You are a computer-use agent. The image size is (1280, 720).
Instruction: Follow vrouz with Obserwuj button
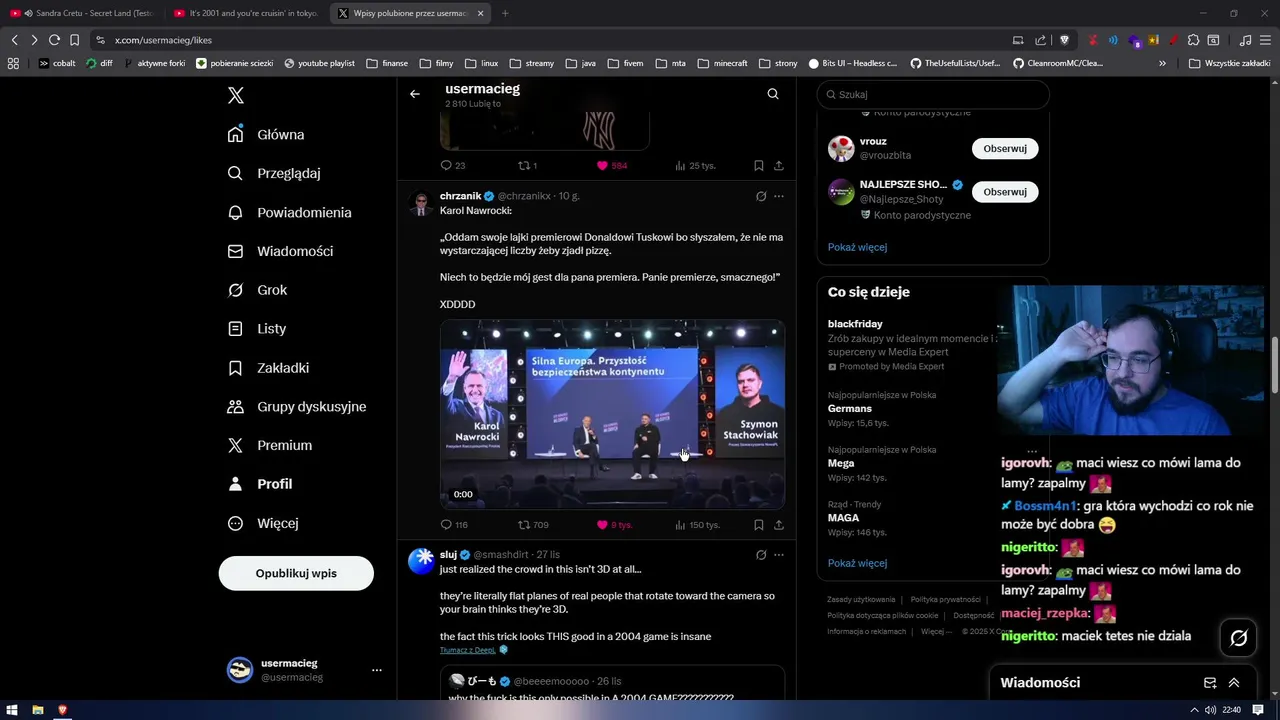coord(1005,148)
